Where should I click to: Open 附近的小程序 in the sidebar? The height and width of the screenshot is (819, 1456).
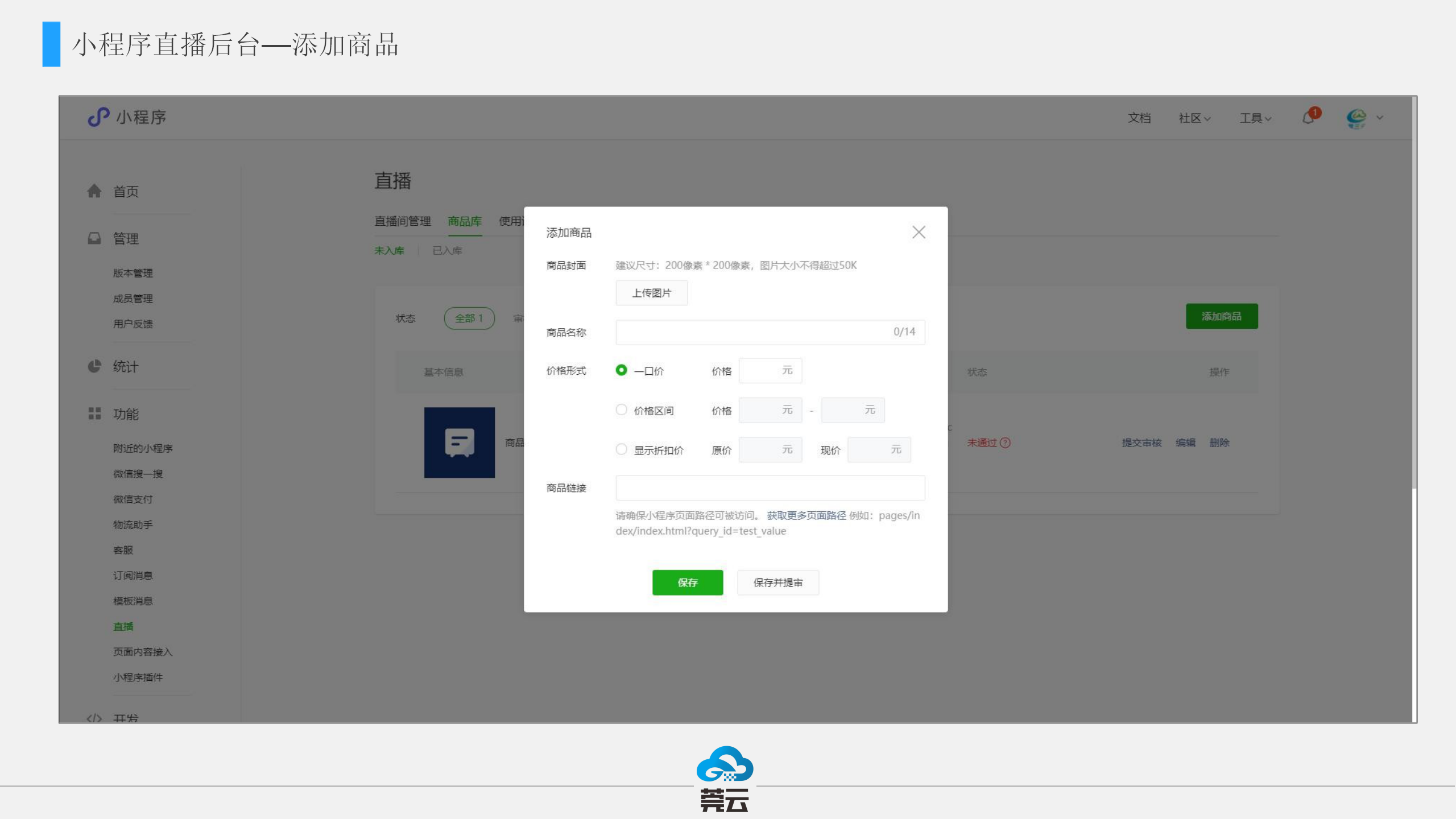pyautogui.click(x=143, y=448)
